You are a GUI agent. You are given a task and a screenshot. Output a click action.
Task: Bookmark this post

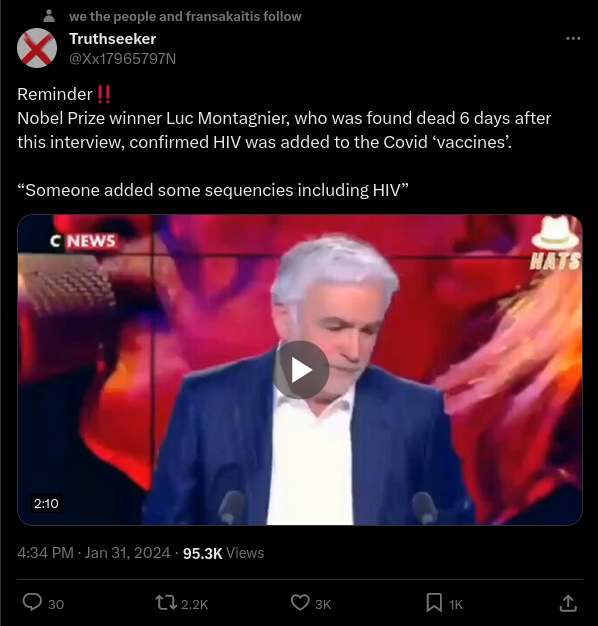click(x=434, y=603)
